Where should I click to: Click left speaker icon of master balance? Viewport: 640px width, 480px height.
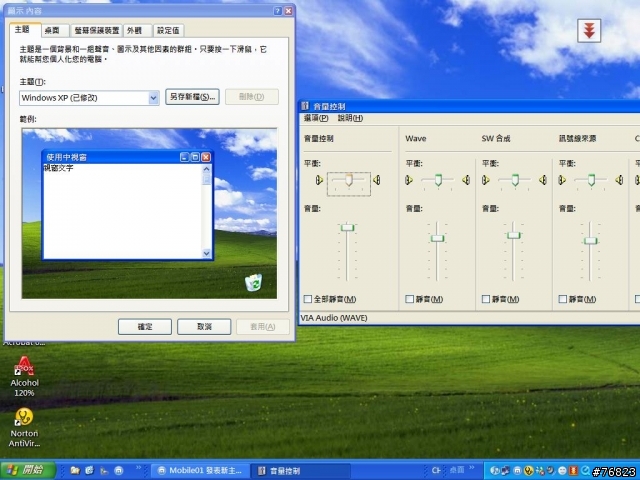(319, 180)
